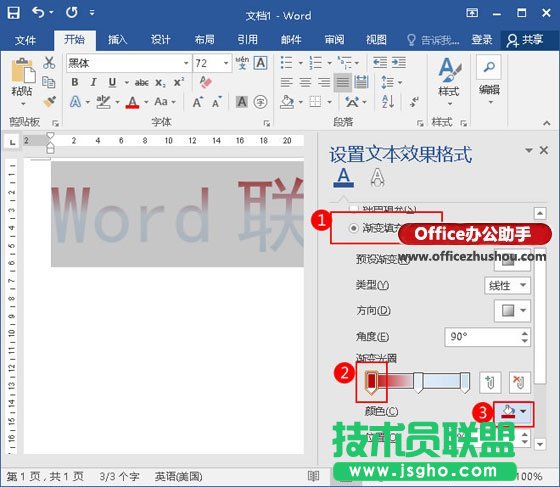Sort text with the A-Z icon

coord(388,102)
